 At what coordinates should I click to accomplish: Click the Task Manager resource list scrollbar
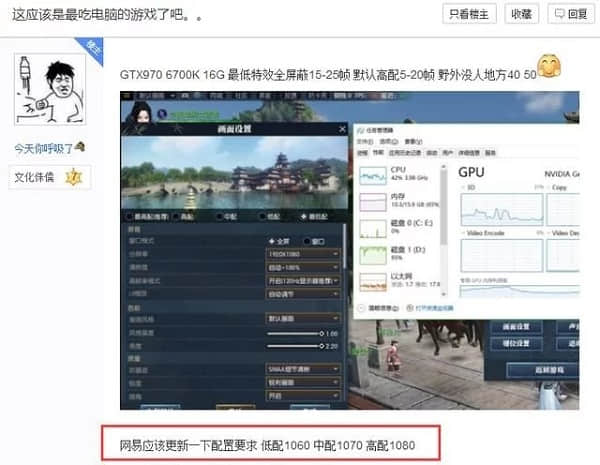[444, 207]
